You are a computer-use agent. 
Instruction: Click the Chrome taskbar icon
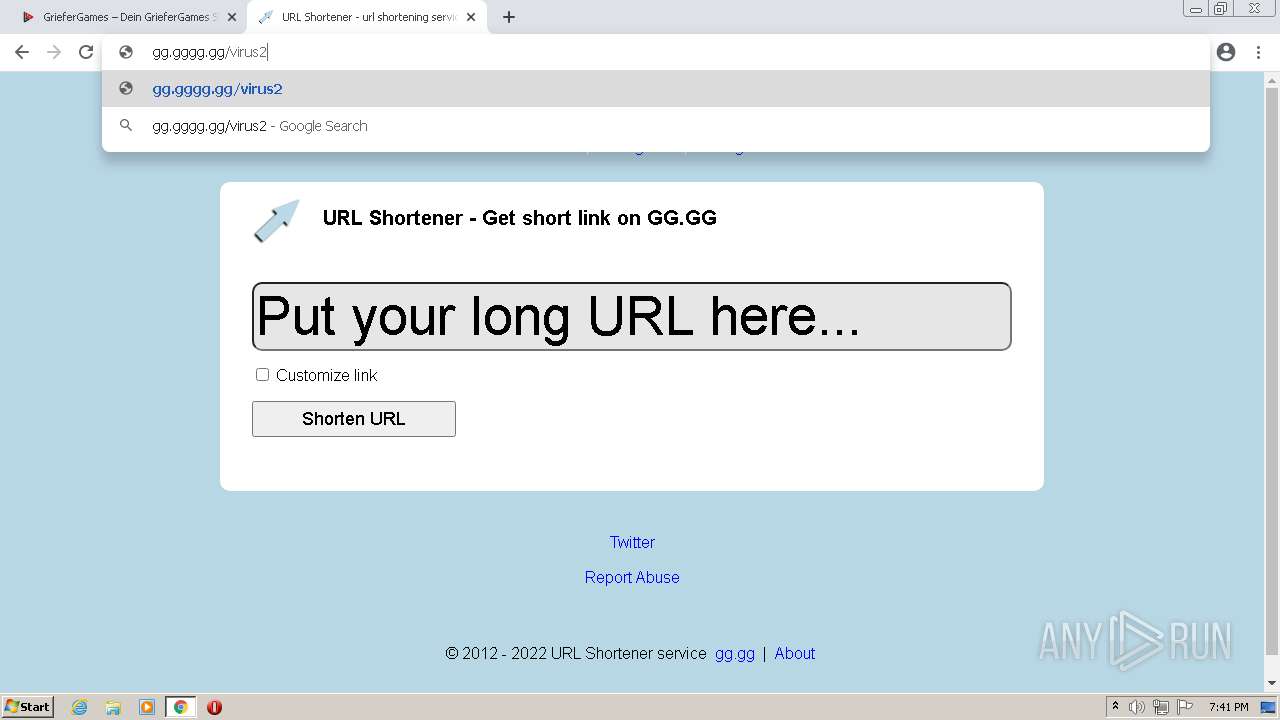(x=180, y=707)
